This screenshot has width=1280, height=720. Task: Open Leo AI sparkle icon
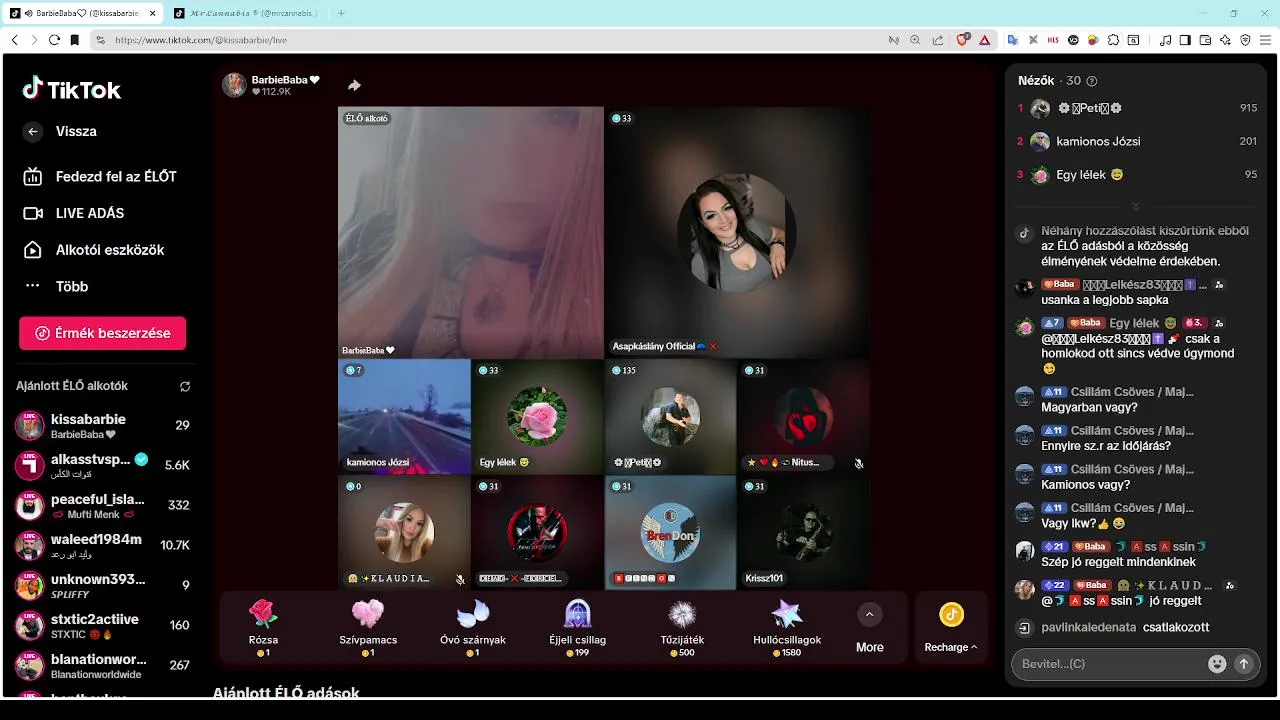click(1225, 40)
